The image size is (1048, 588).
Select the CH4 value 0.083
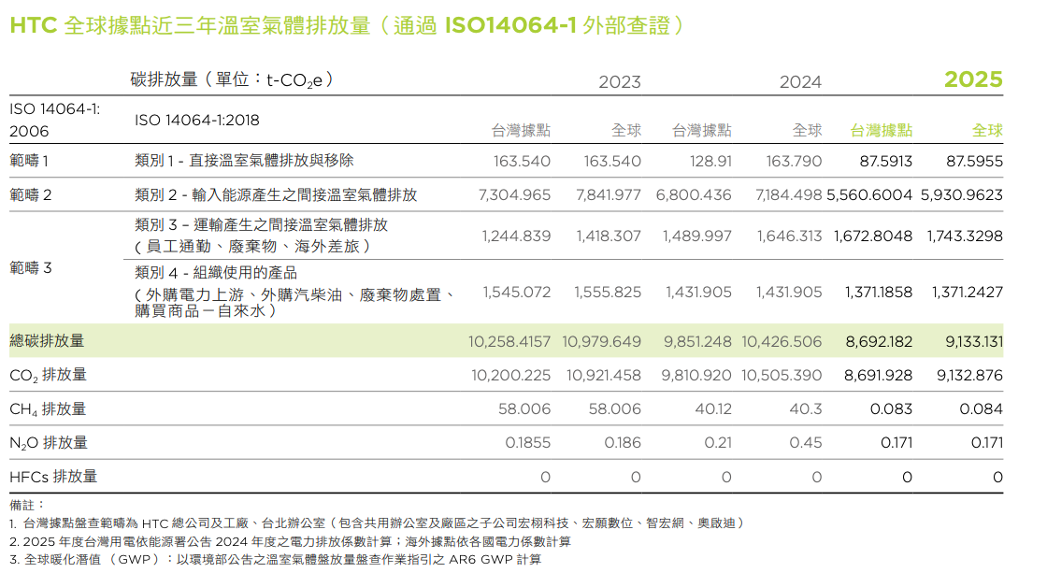click(891, 409)
